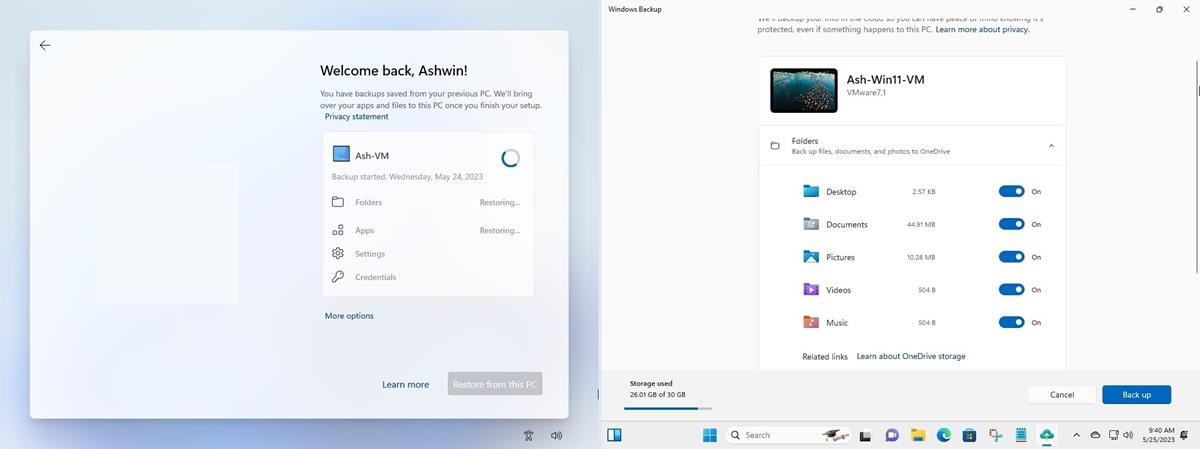Viewport: 1200px width, 449px height.
Task: Click the '26.01 GB of 30 GB' text
Action: 658,395
